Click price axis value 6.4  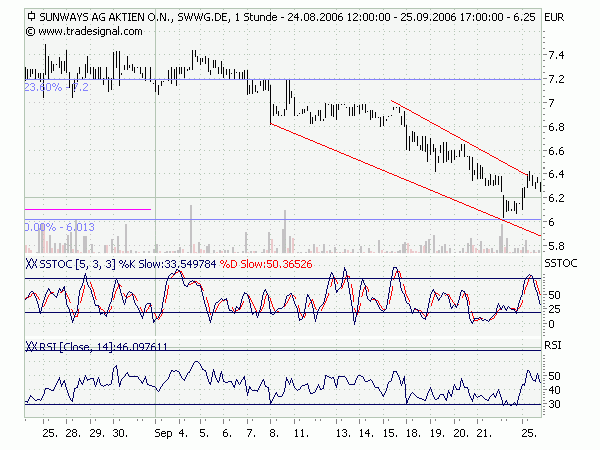pyautogui.click(x=556, y=174)
